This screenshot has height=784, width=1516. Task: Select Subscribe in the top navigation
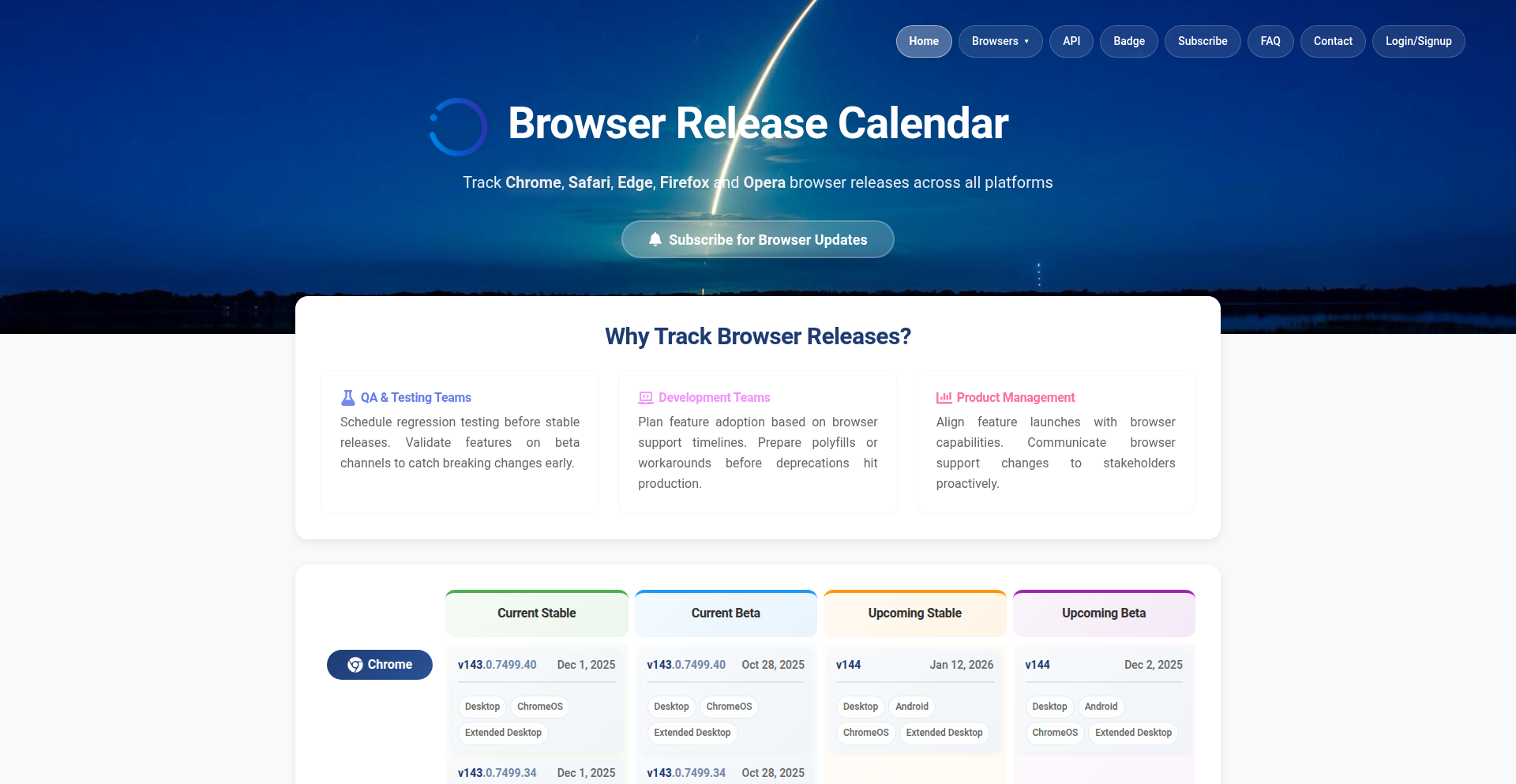coord(1203,41)
